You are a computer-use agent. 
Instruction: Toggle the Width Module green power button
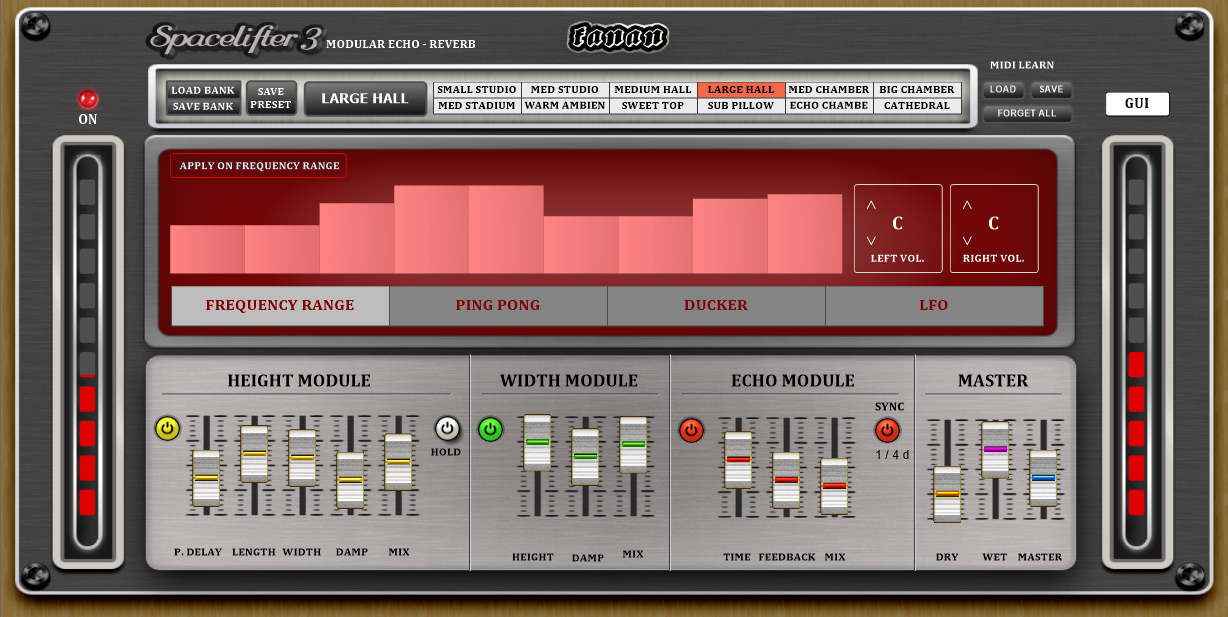pos(491,430)
